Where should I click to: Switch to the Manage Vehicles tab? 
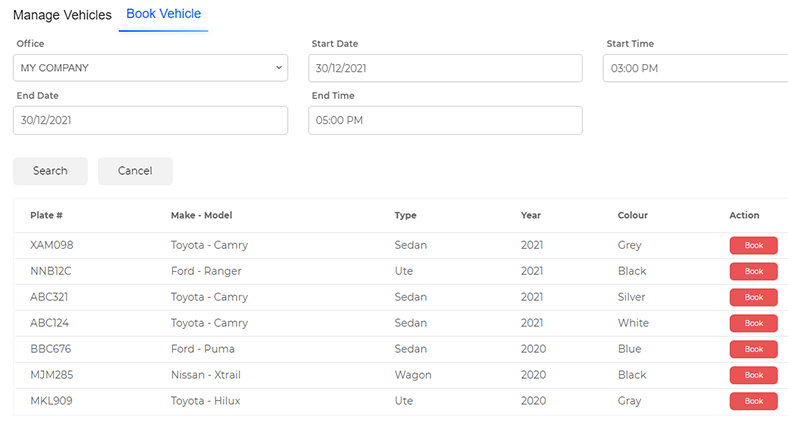point(62,15)
